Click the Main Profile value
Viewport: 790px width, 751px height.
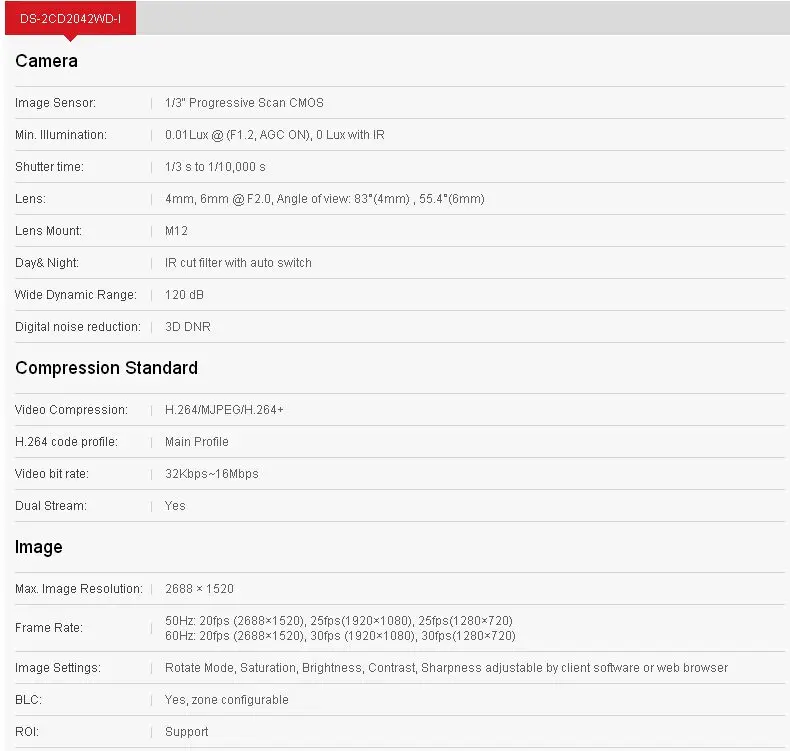click(197, 442)
